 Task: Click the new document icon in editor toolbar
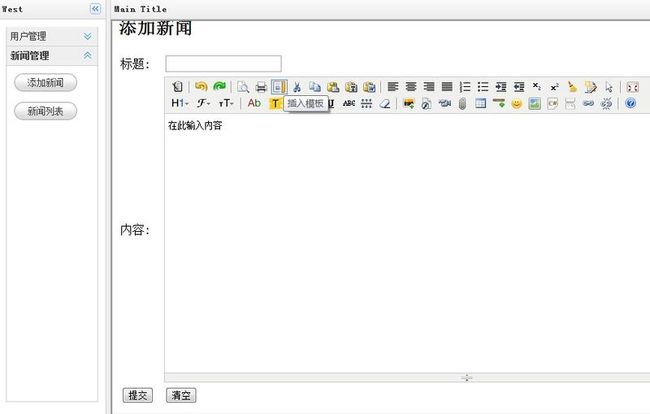(x=177, y=87)
